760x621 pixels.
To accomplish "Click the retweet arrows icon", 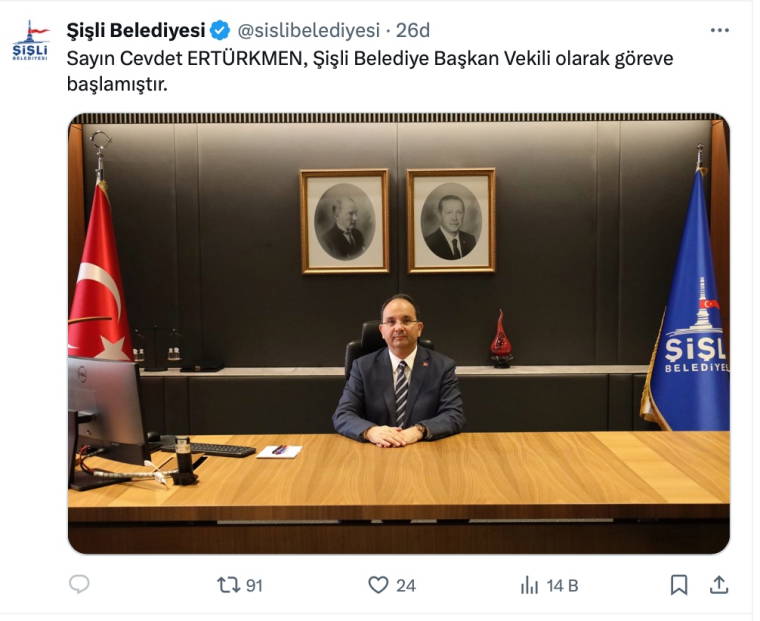I will (x=228, y=585).
